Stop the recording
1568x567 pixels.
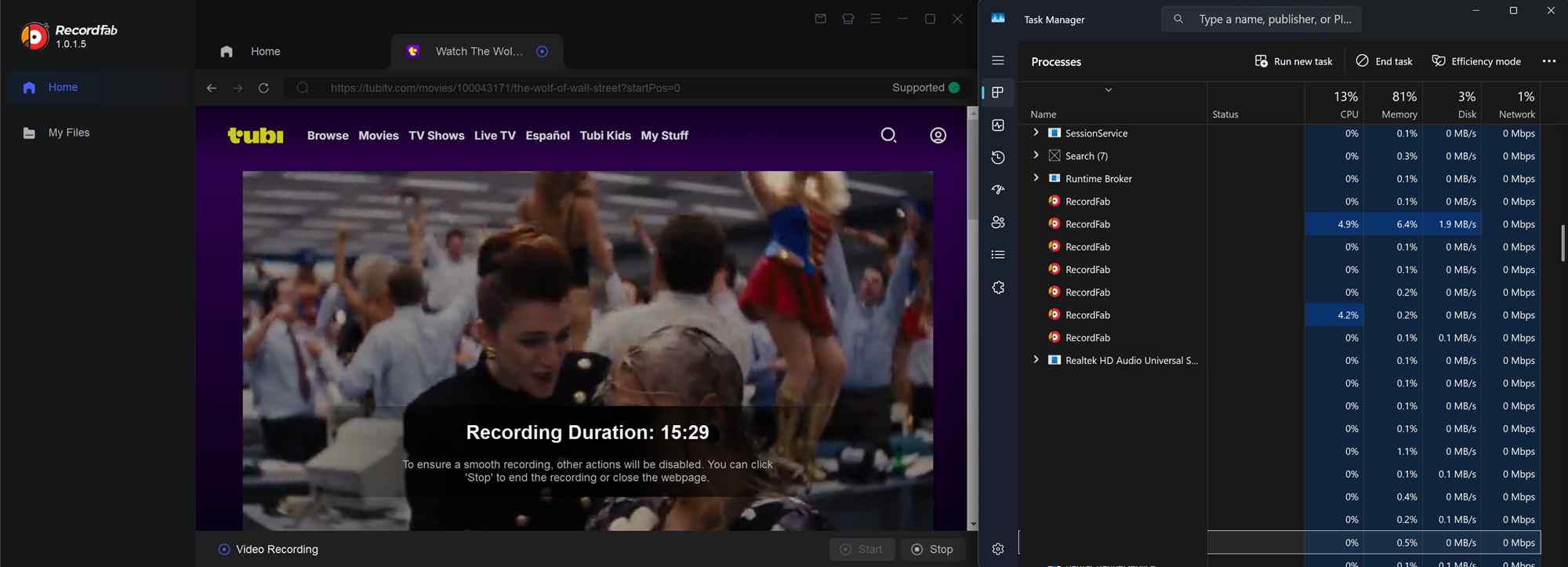(x=933, y=550)
